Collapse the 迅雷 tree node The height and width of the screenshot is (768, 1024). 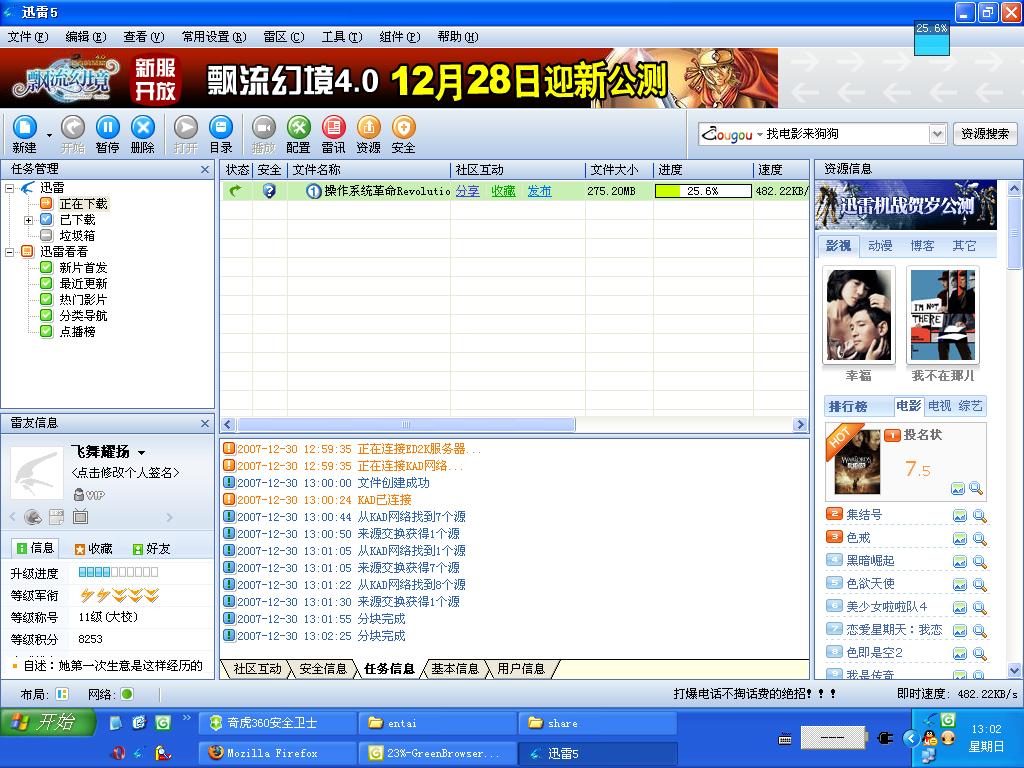10,188
